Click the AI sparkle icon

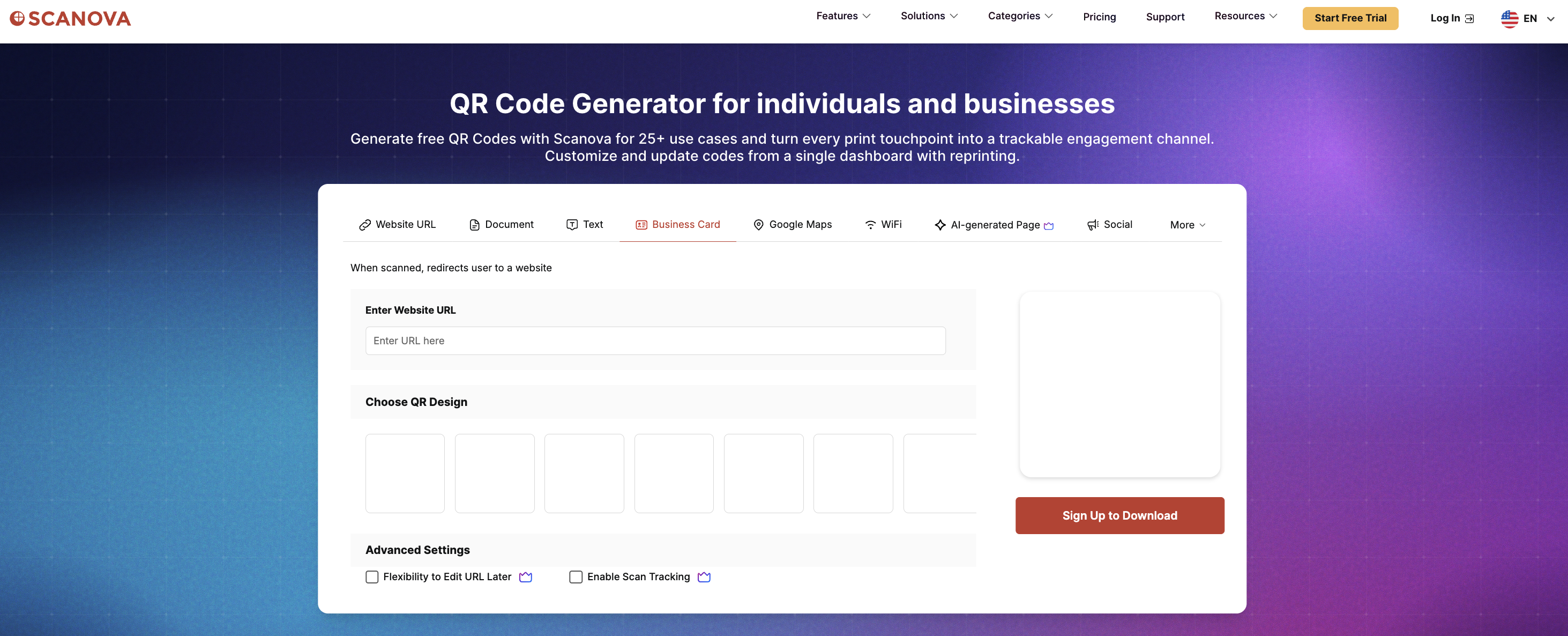(x=940, y=225)
